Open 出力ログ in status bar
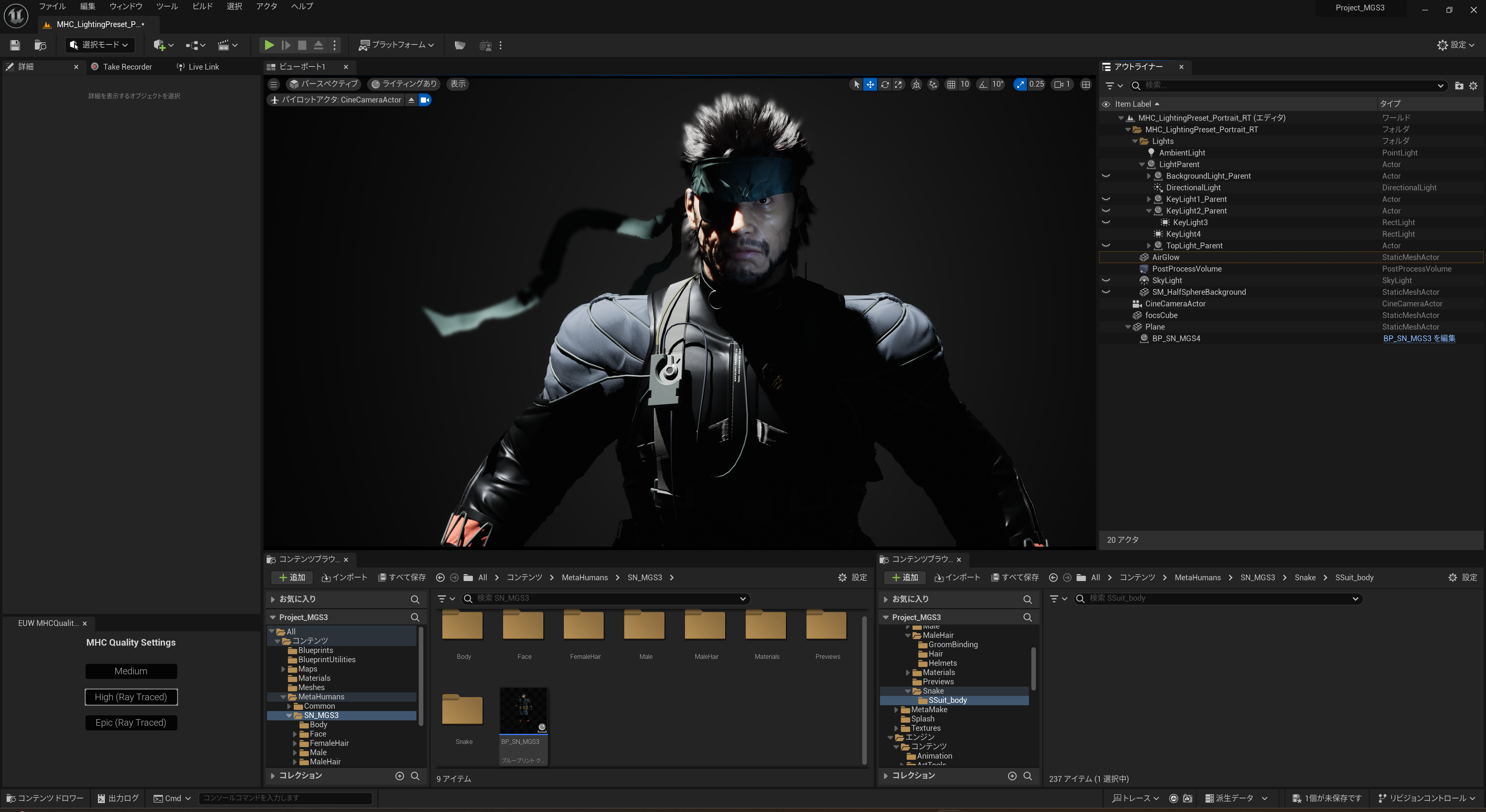1486x812 pixels. [118, 798]
